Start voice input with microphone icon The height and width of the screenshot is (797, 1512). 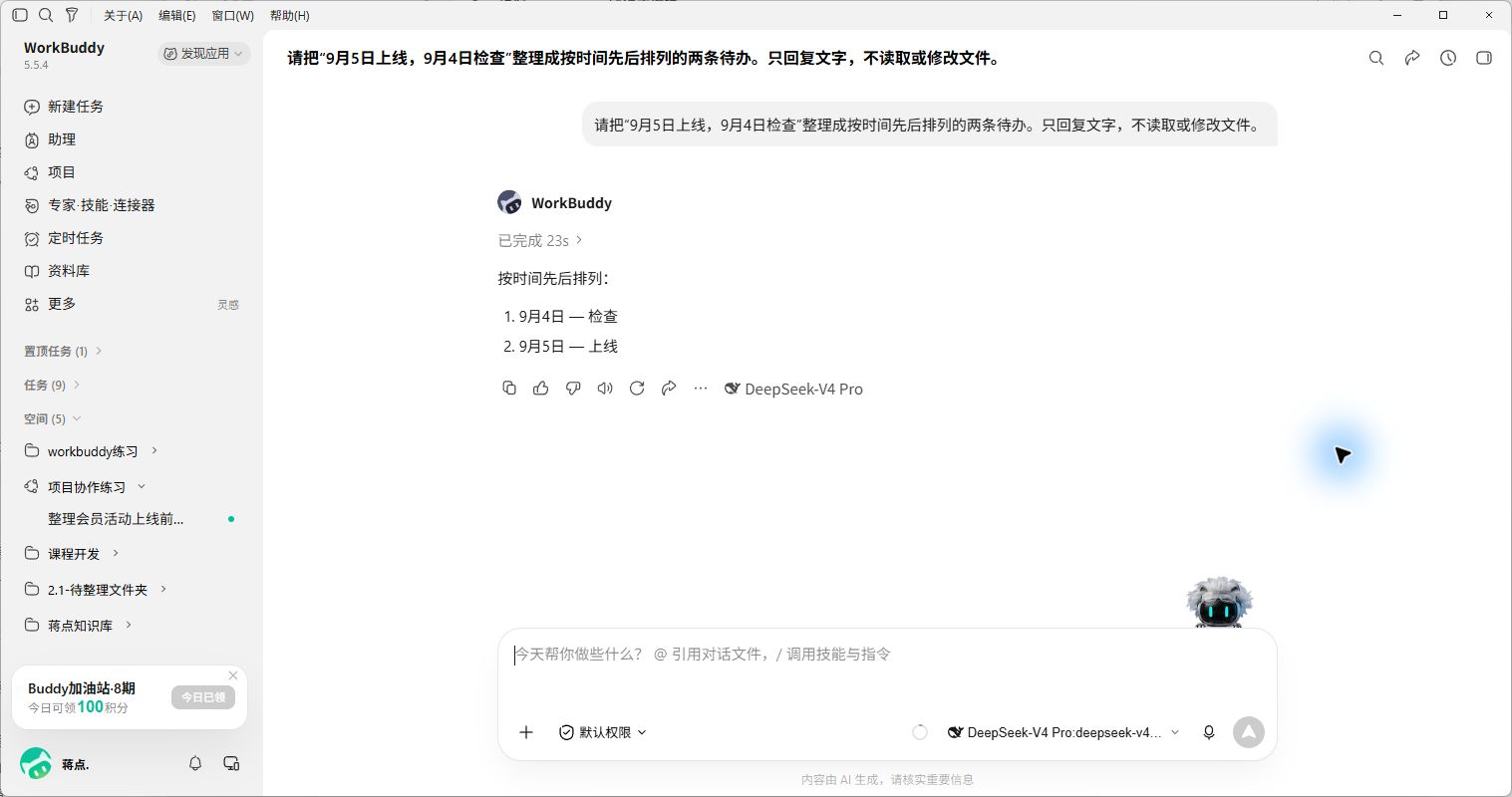point(1209,732)
